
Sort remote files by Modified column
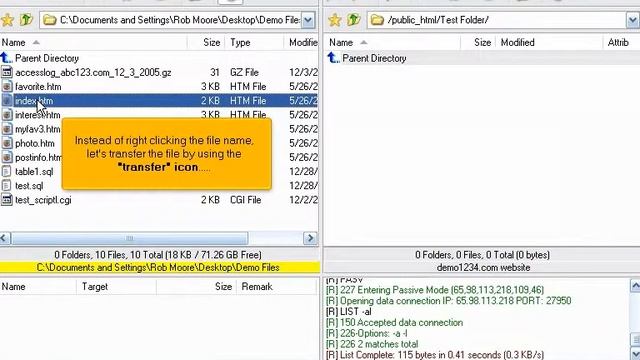pyautogui.click(x=549, y=42)
